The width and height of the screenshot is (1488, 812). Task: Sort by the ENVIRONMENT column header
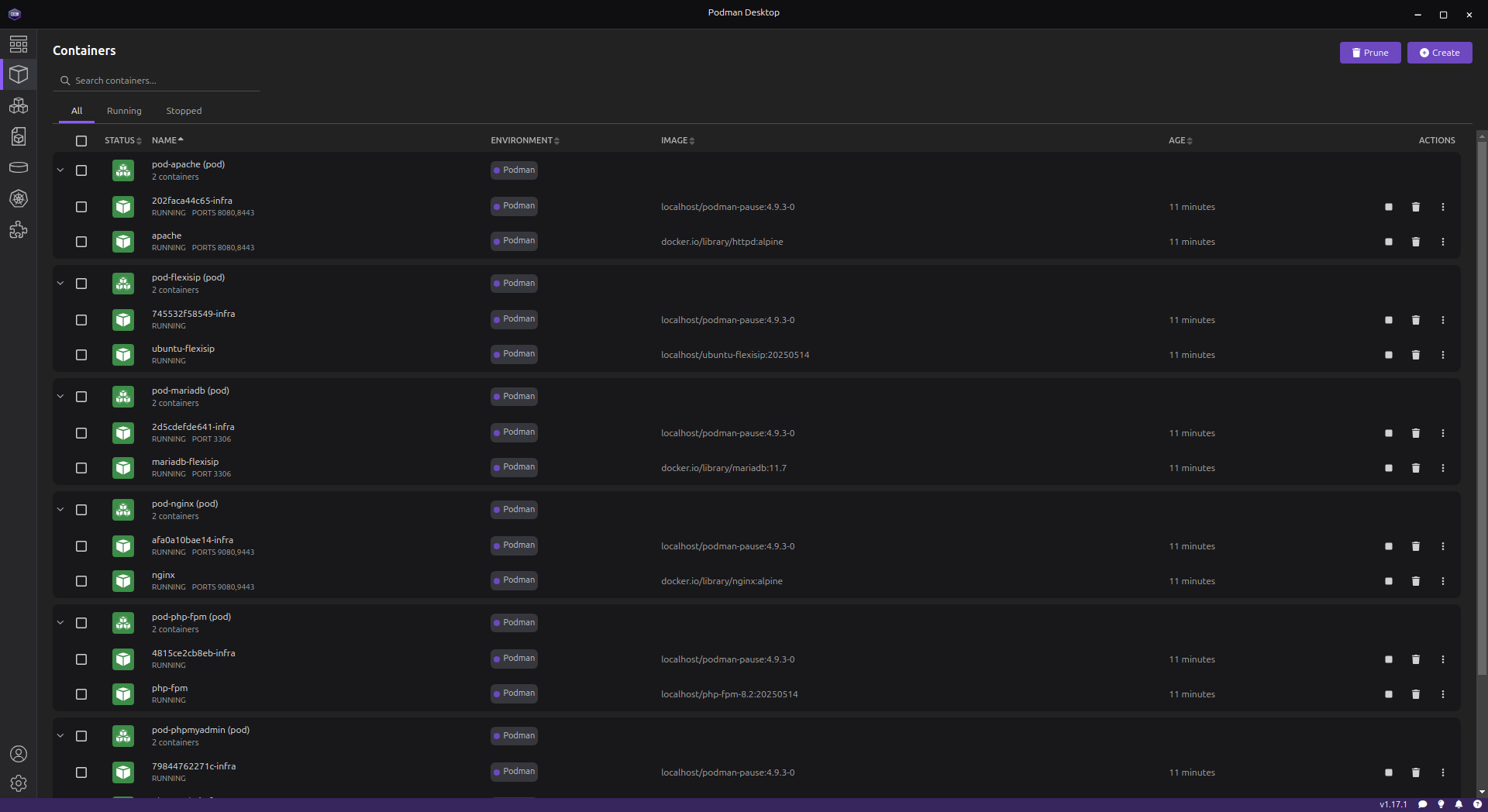[x=525, y=140]
